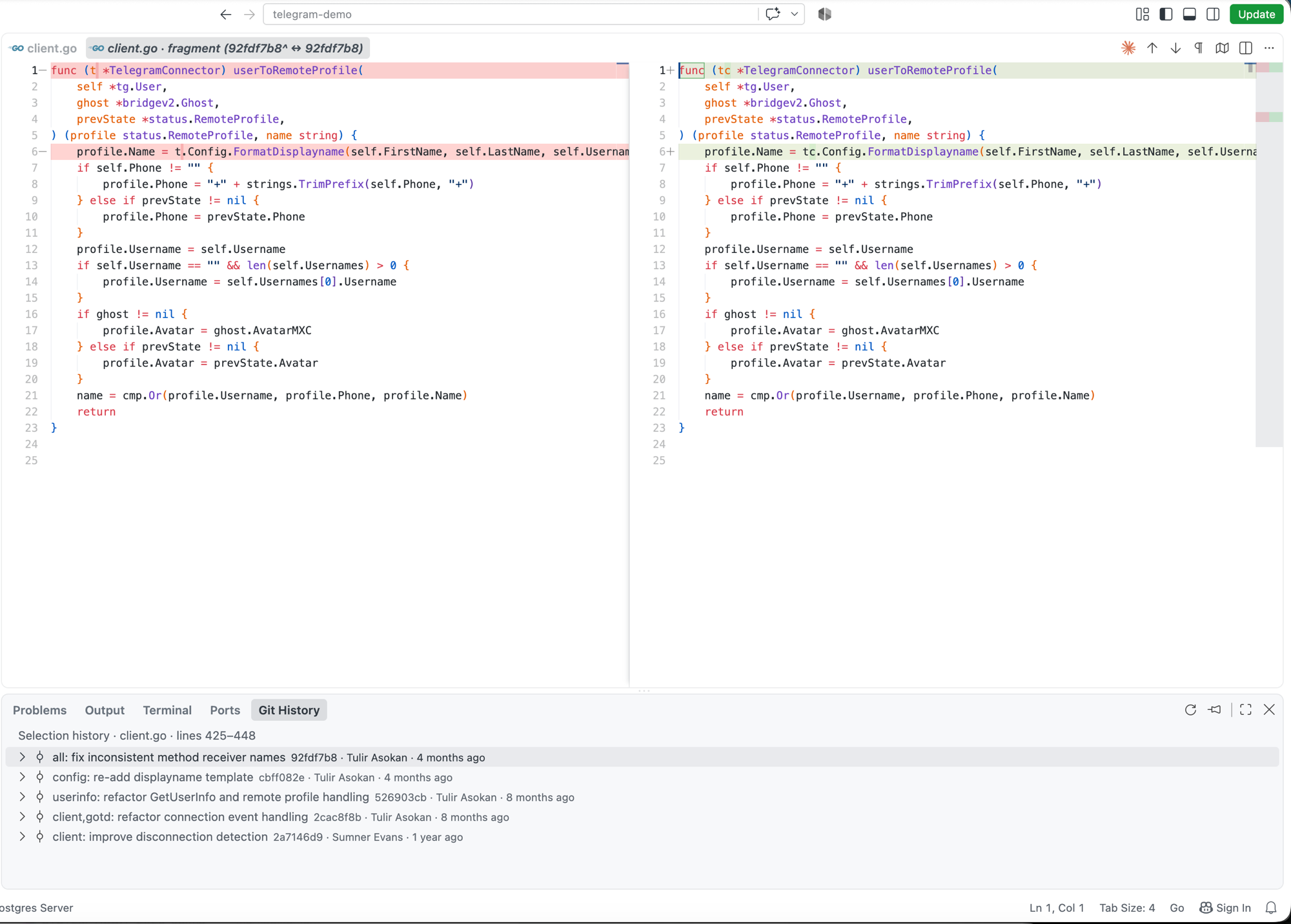The width and height of the screenshot is (1291, 924).
Task: Expand the 'improve disconnection detection' commit
Action: pyautogui.click(x=22, y=837)
